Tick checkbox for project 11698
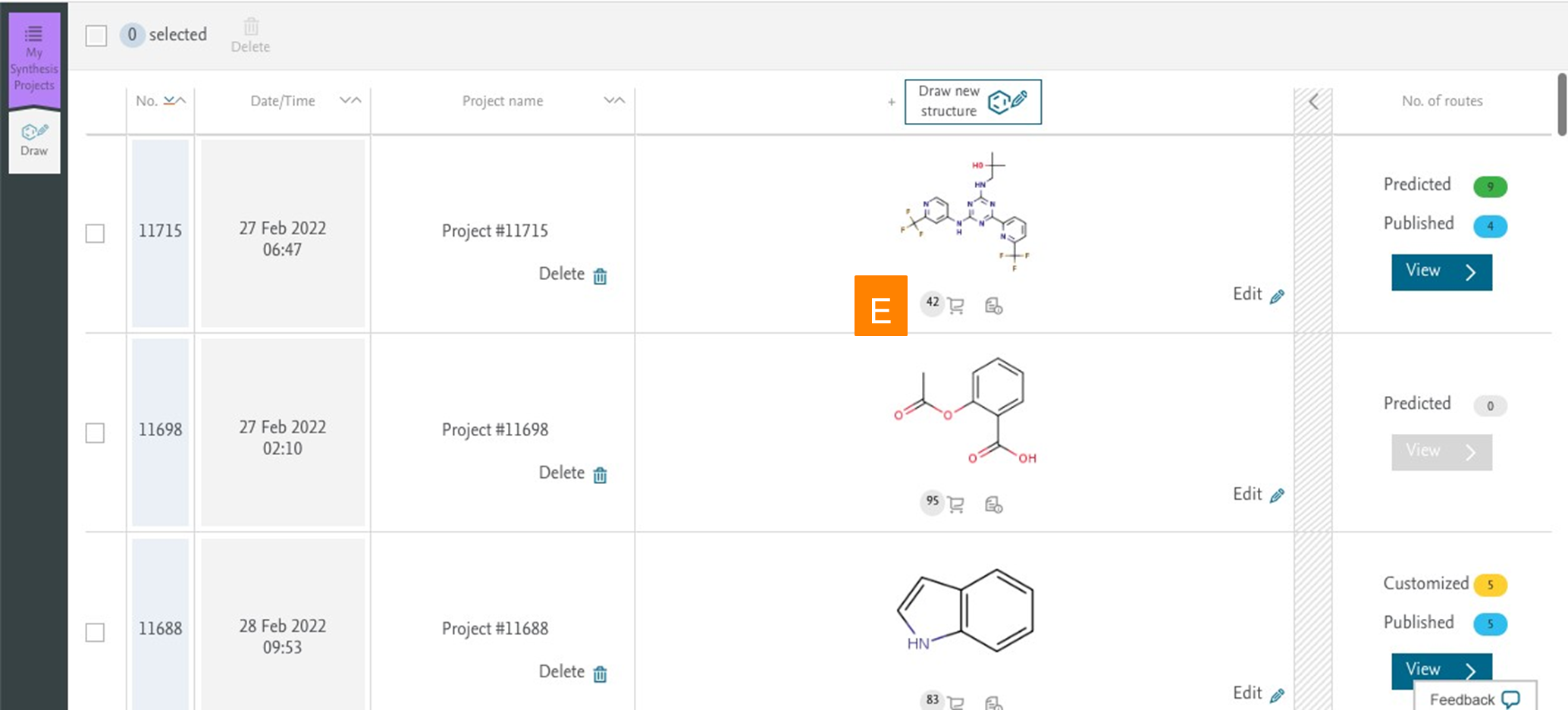1568x710 pixels. pyautogui.click(x=96, y=432)
